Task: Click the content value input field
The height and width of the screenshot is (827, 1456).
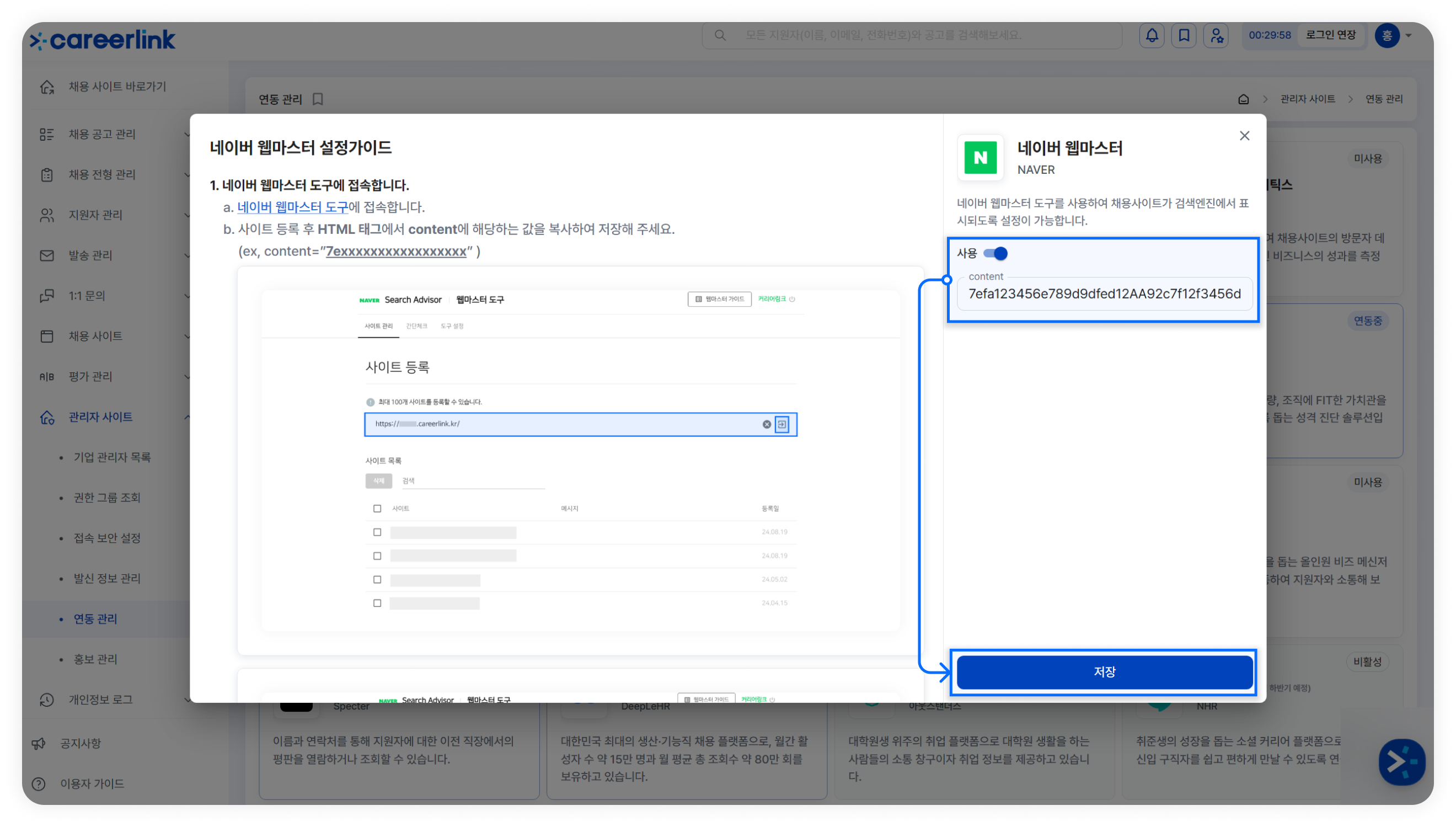Action: click(x=1104, y=294)
